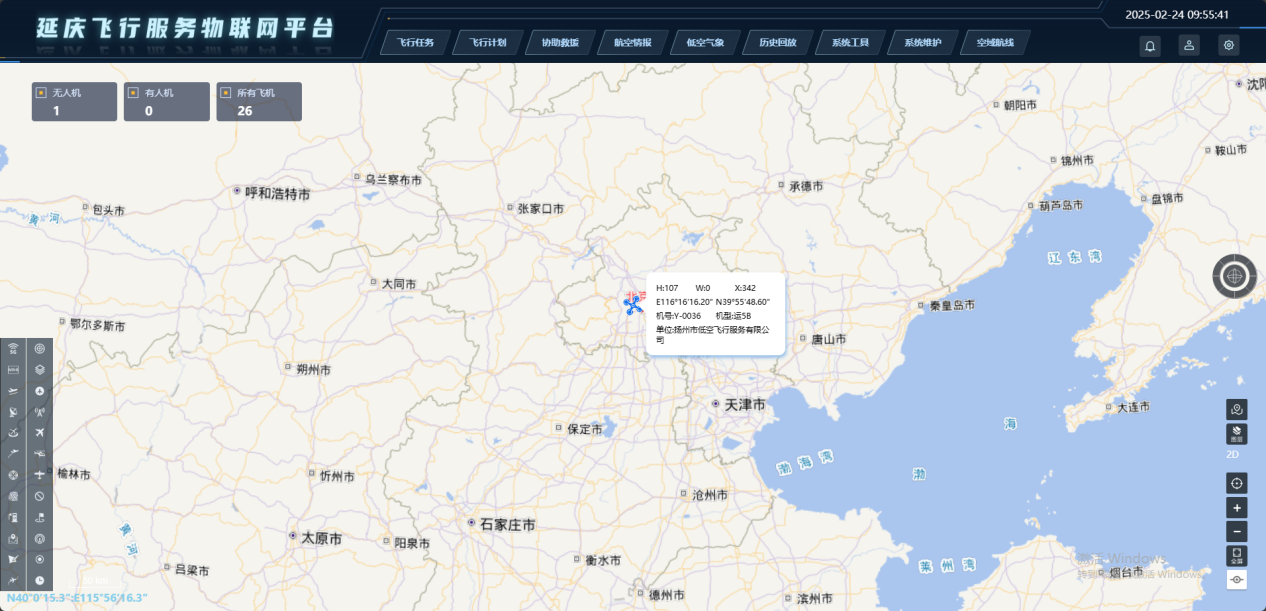
Task: Click the aircraft marker on the map
Action: pos(632,304)
